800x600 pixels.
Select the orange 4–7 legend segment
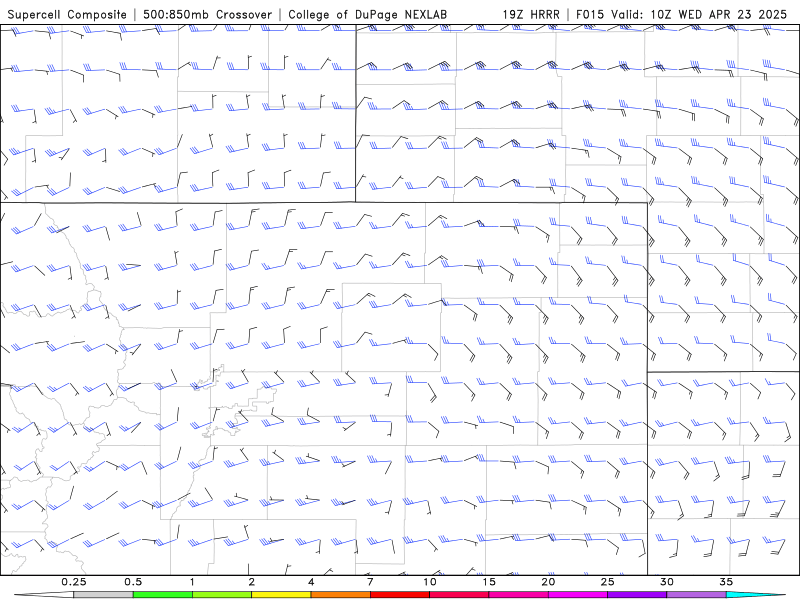point(340,595)
